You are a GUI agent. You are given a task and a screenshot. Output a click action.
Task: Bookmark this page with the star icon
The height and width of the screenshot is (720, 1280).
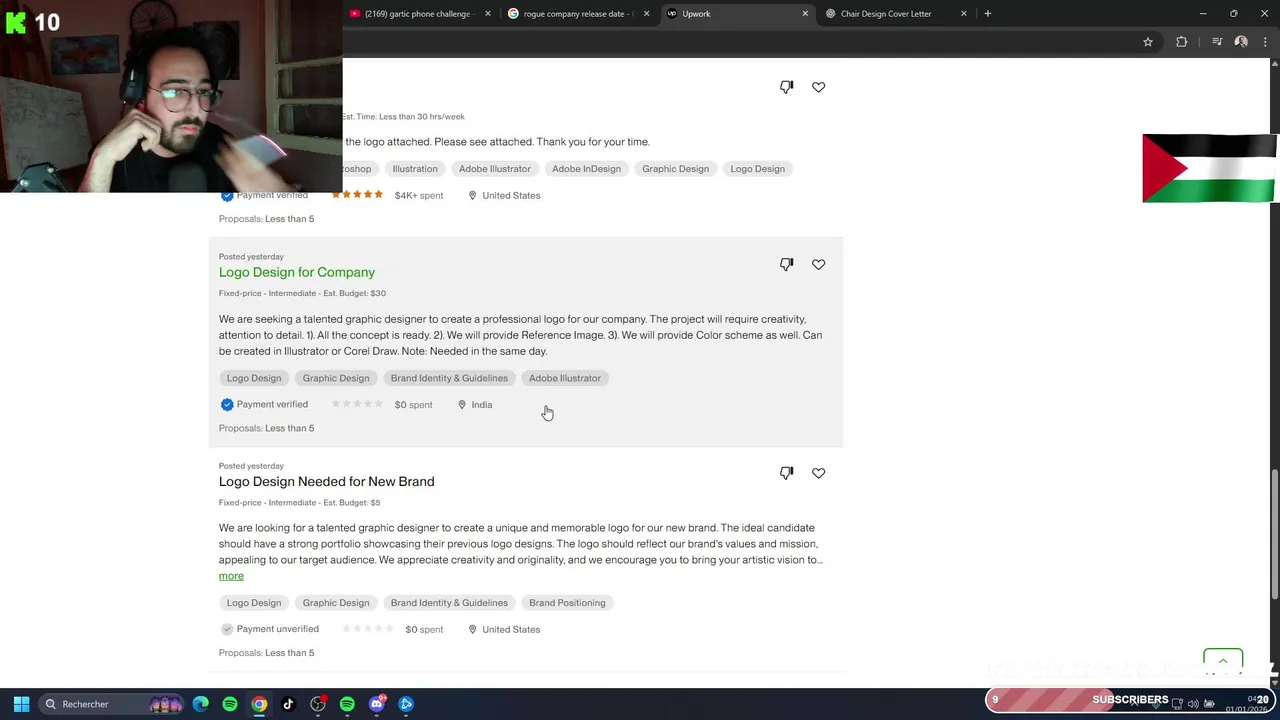(x=1148, y=42)
